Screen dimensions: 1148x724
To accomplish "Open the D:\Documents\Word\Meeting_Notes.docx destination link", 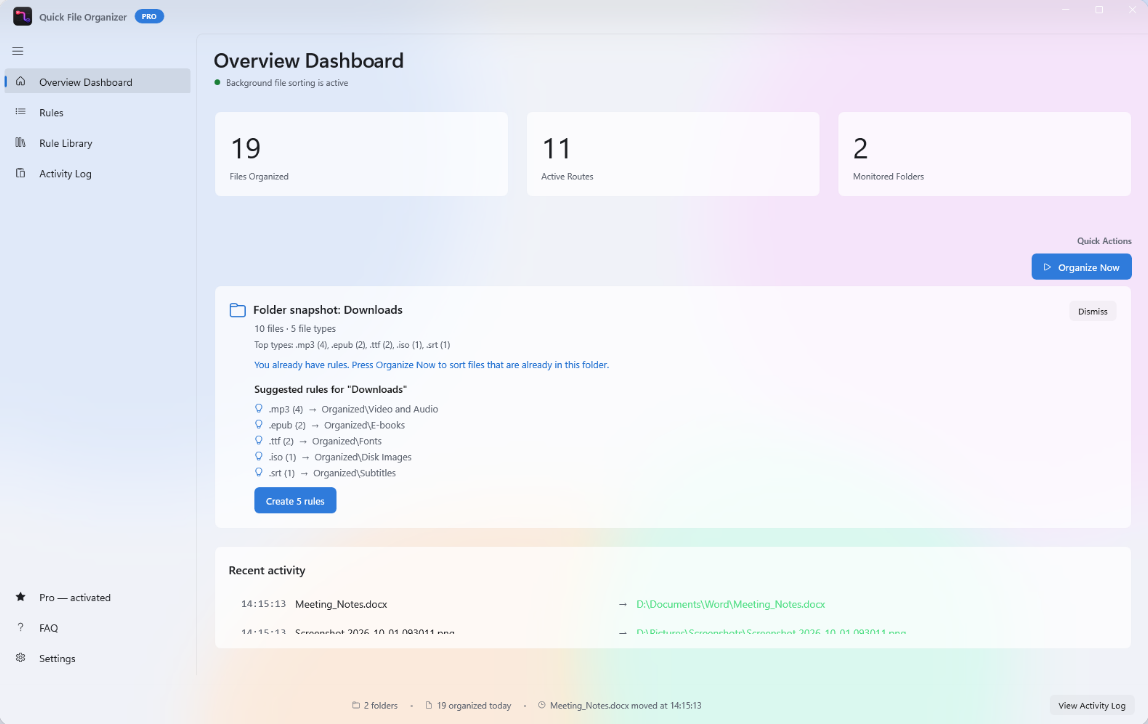I will pos(731,604).
